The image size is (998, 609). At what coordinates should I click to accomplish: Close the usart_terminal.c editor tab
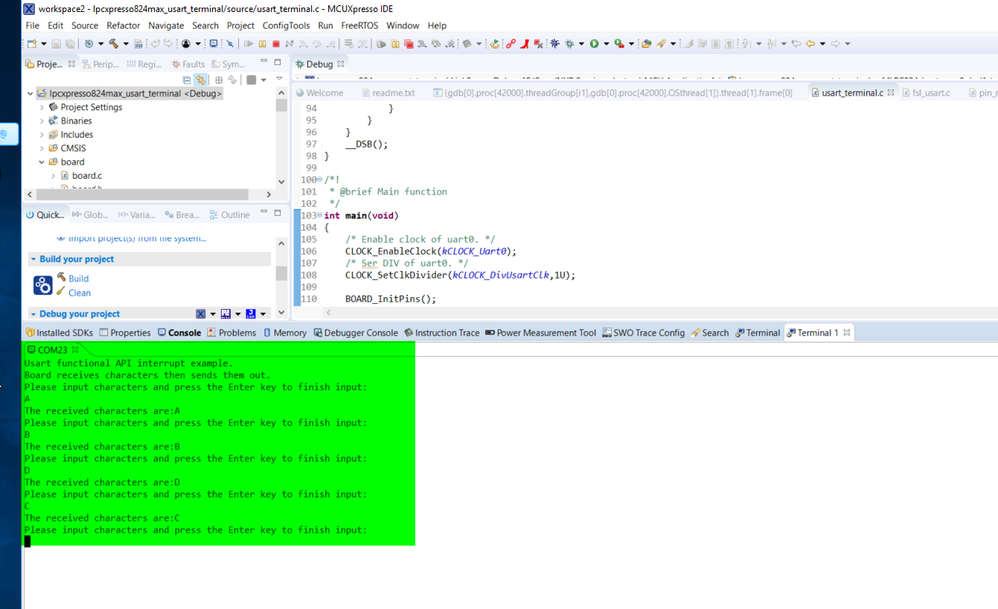click(890, 92)
